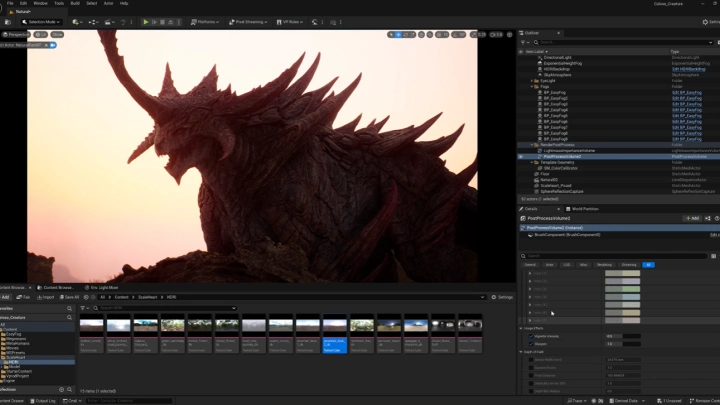Click the Fab button in Content Browser
The image size is (720, 405).
point(23,297)
